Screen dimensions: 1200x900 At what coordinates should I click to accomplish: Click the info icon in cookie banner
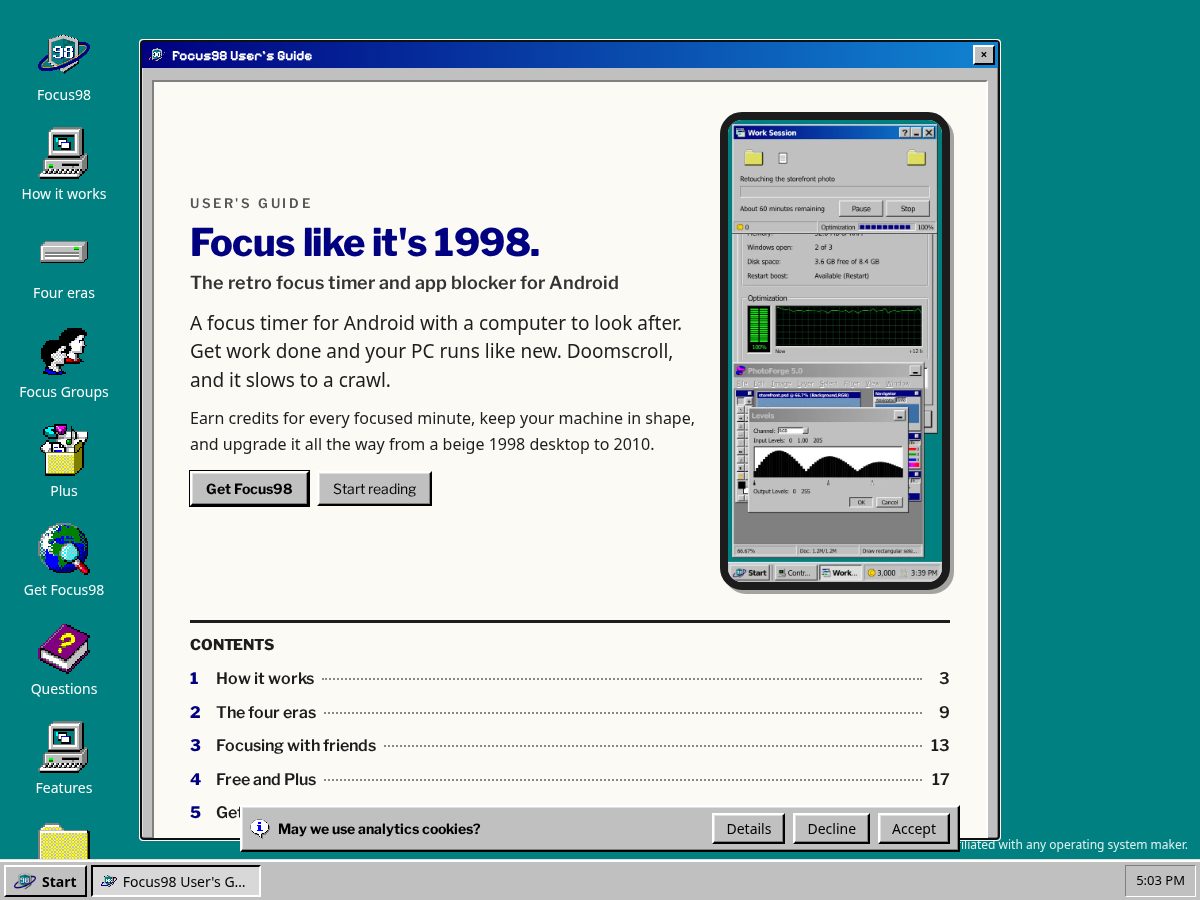point(260,828)
